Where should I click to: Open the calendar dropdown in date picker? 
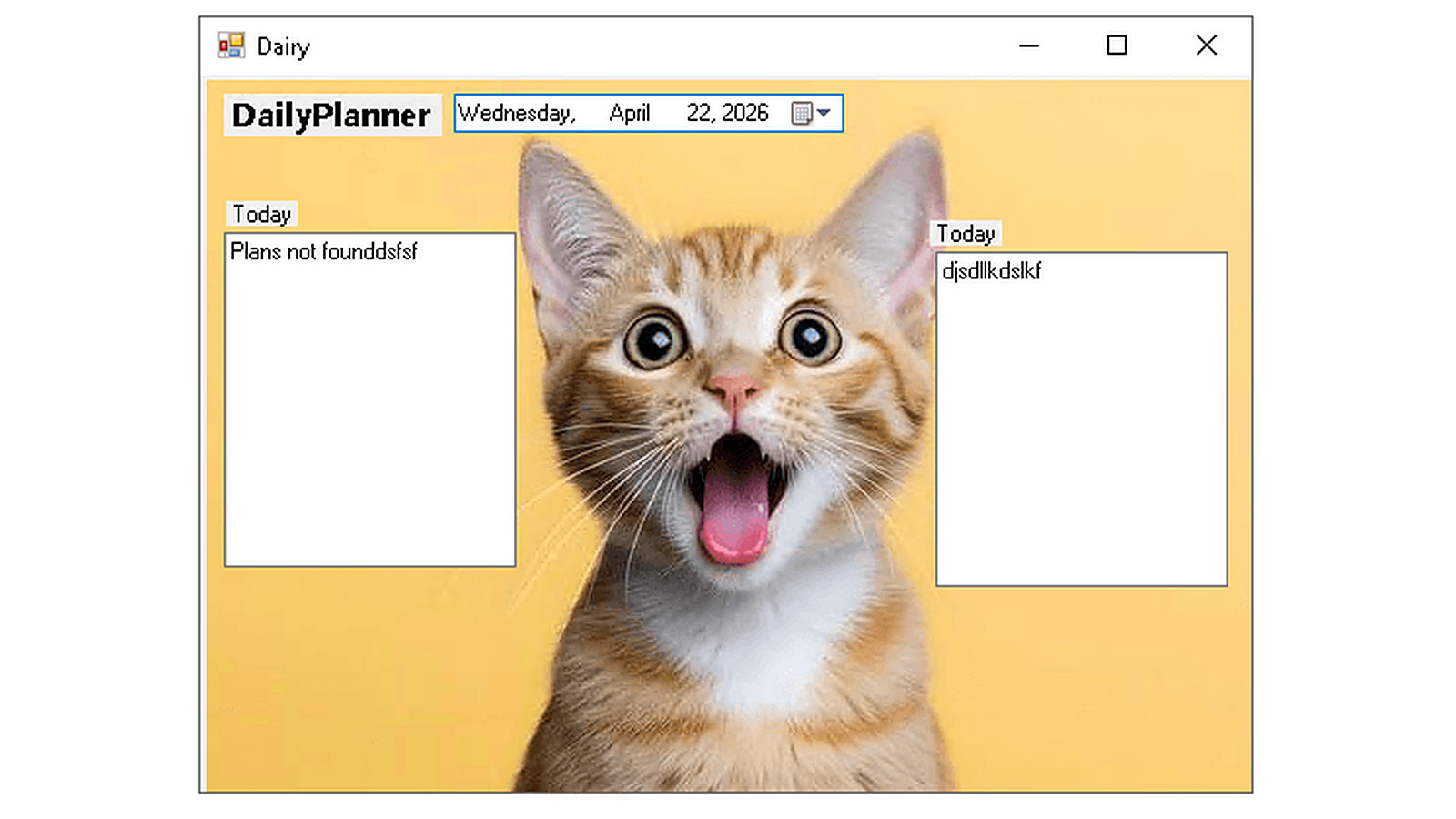point(812,113)
